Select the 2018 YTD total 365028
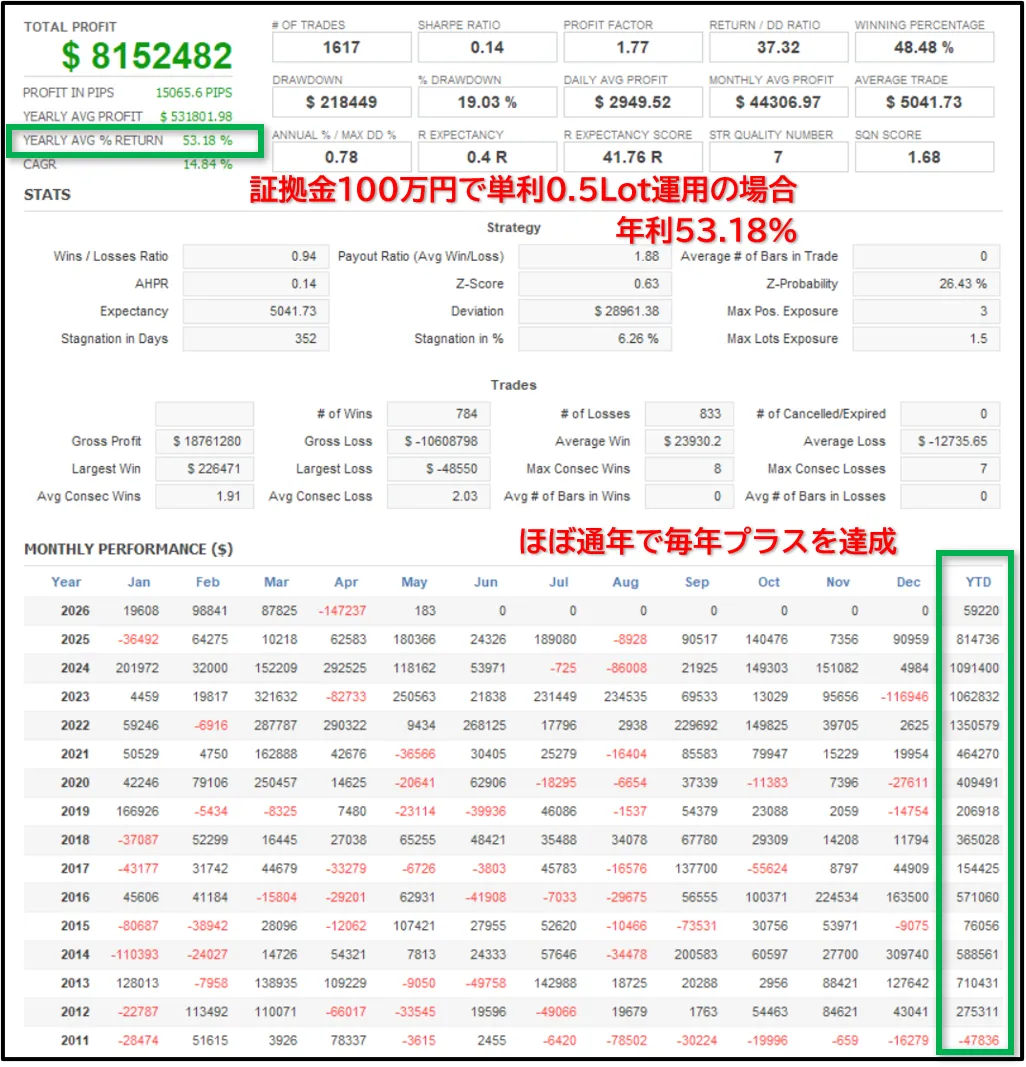1026x1067 pixels. (x=978, y=840)
